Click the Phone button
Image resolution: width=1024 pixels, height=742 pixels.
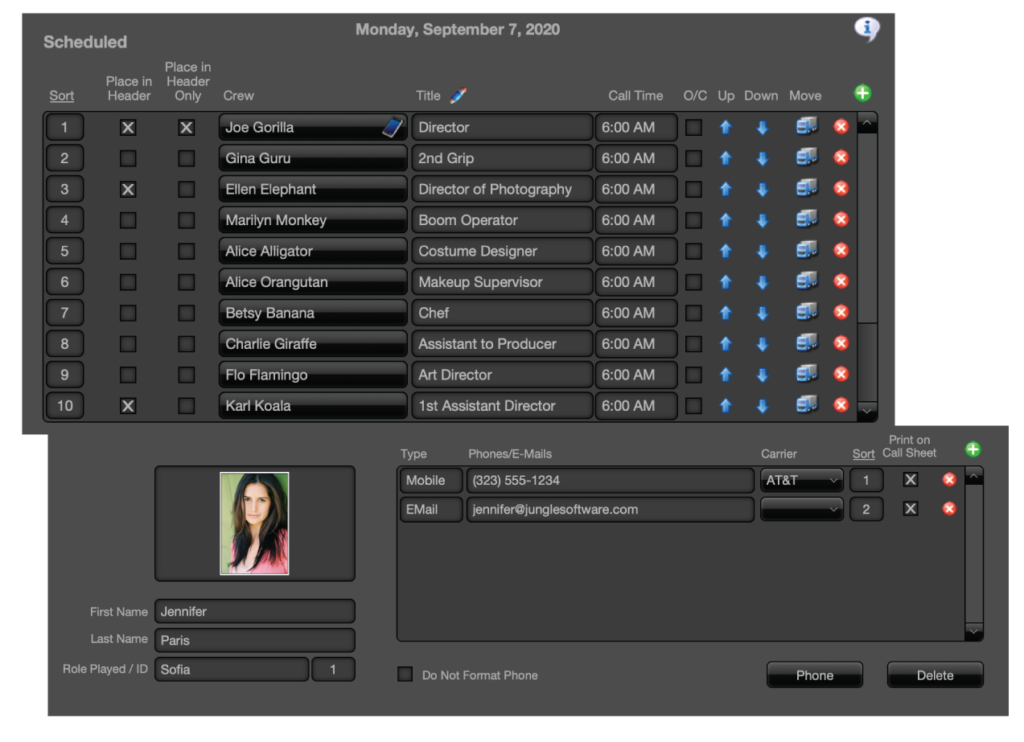click(x=814, y=675)
